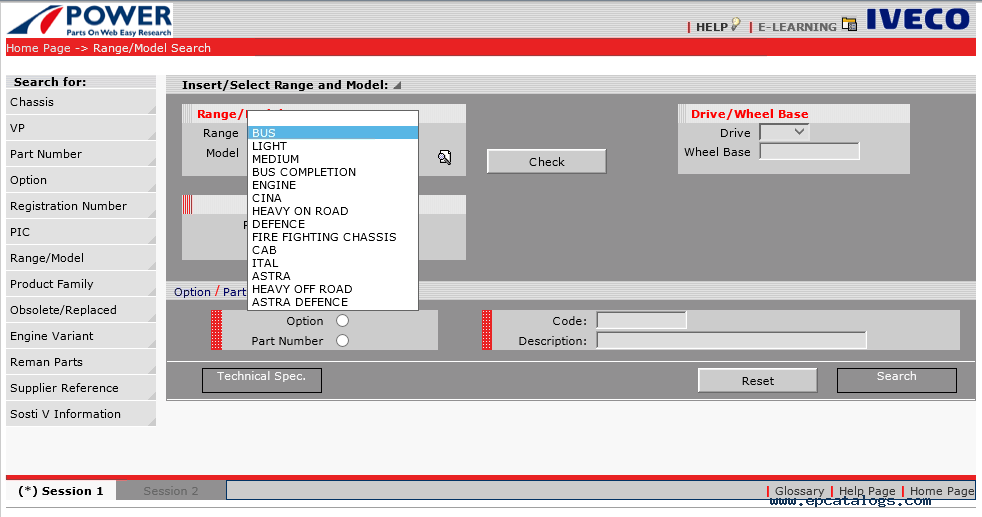Click the POWER Parts On Web logo
This screenshot has width=982, height=517.
click(90, 21)
